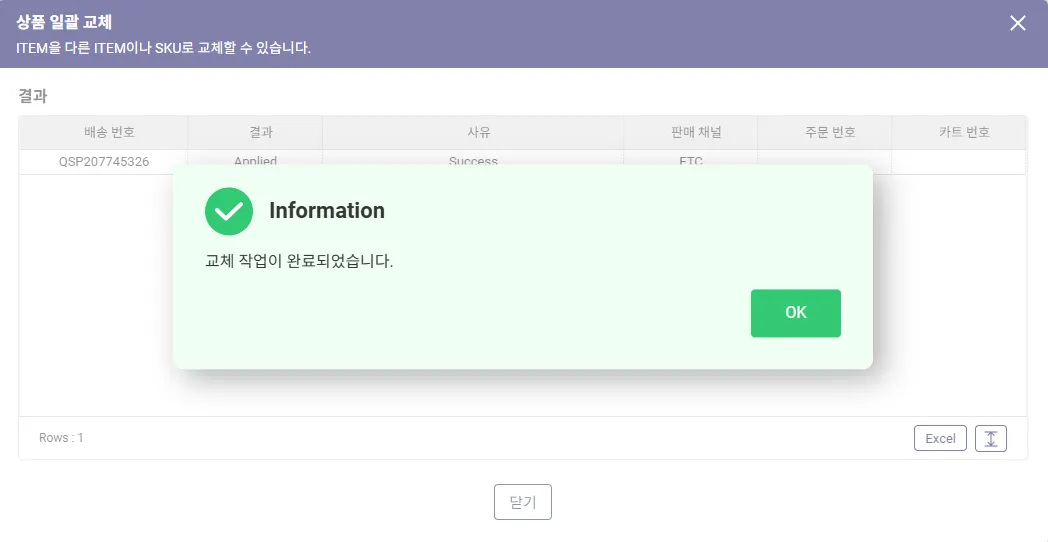Click the empty 카트 번호 cell in first row
Screen dimensions: 1048x542
click(959, 162)
